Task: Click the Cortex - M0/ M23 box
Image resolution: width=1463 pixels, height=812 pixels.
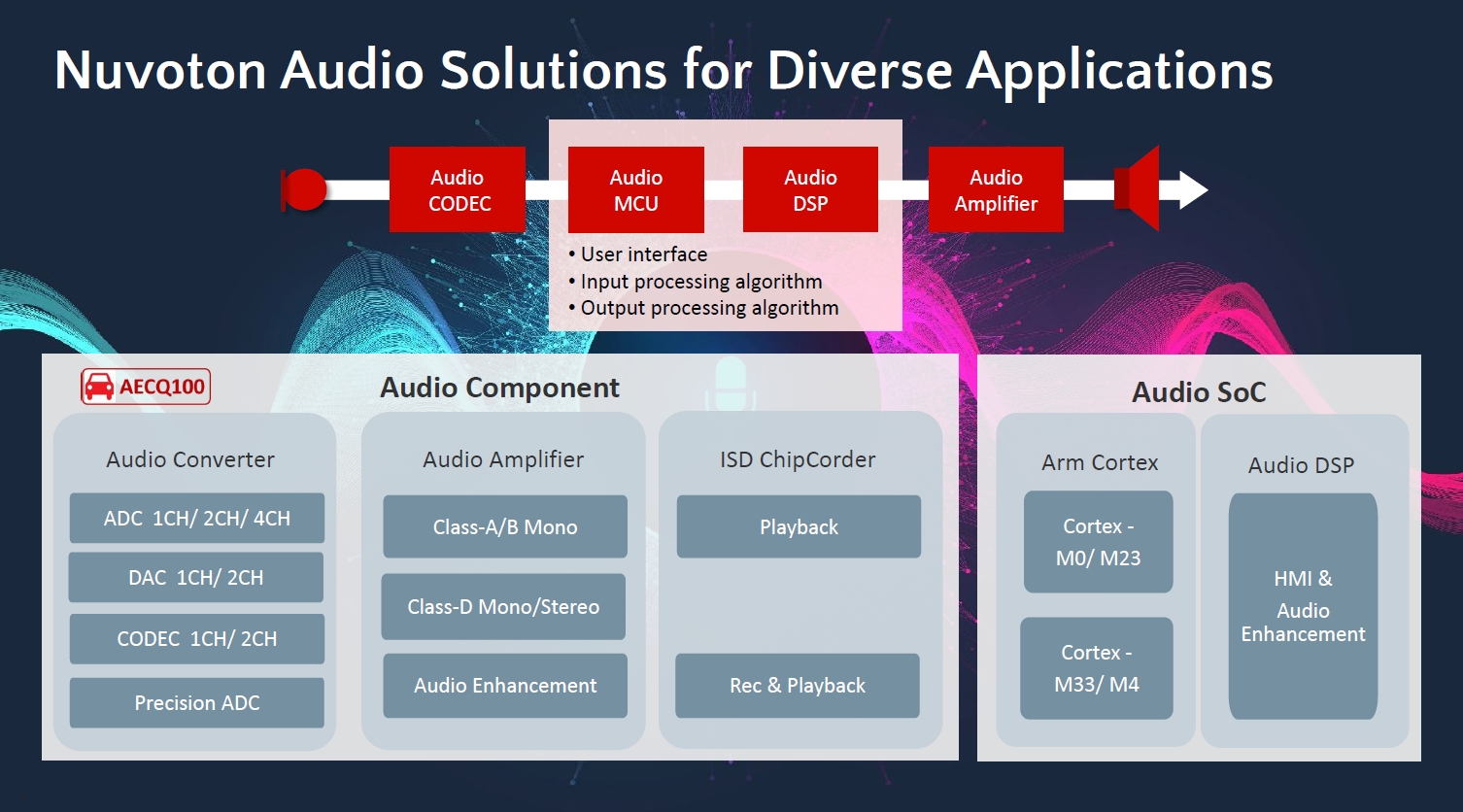Action: [x=1099, y=542]
